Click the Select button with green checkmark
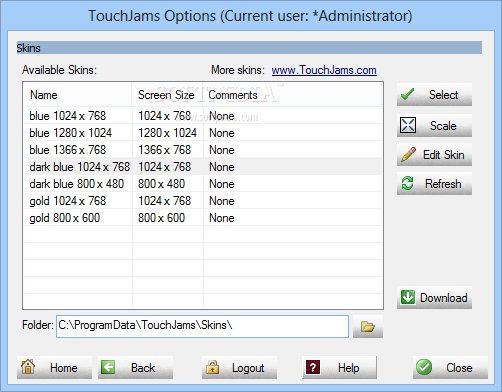The image size is (502, 392). tap(434, 95)
